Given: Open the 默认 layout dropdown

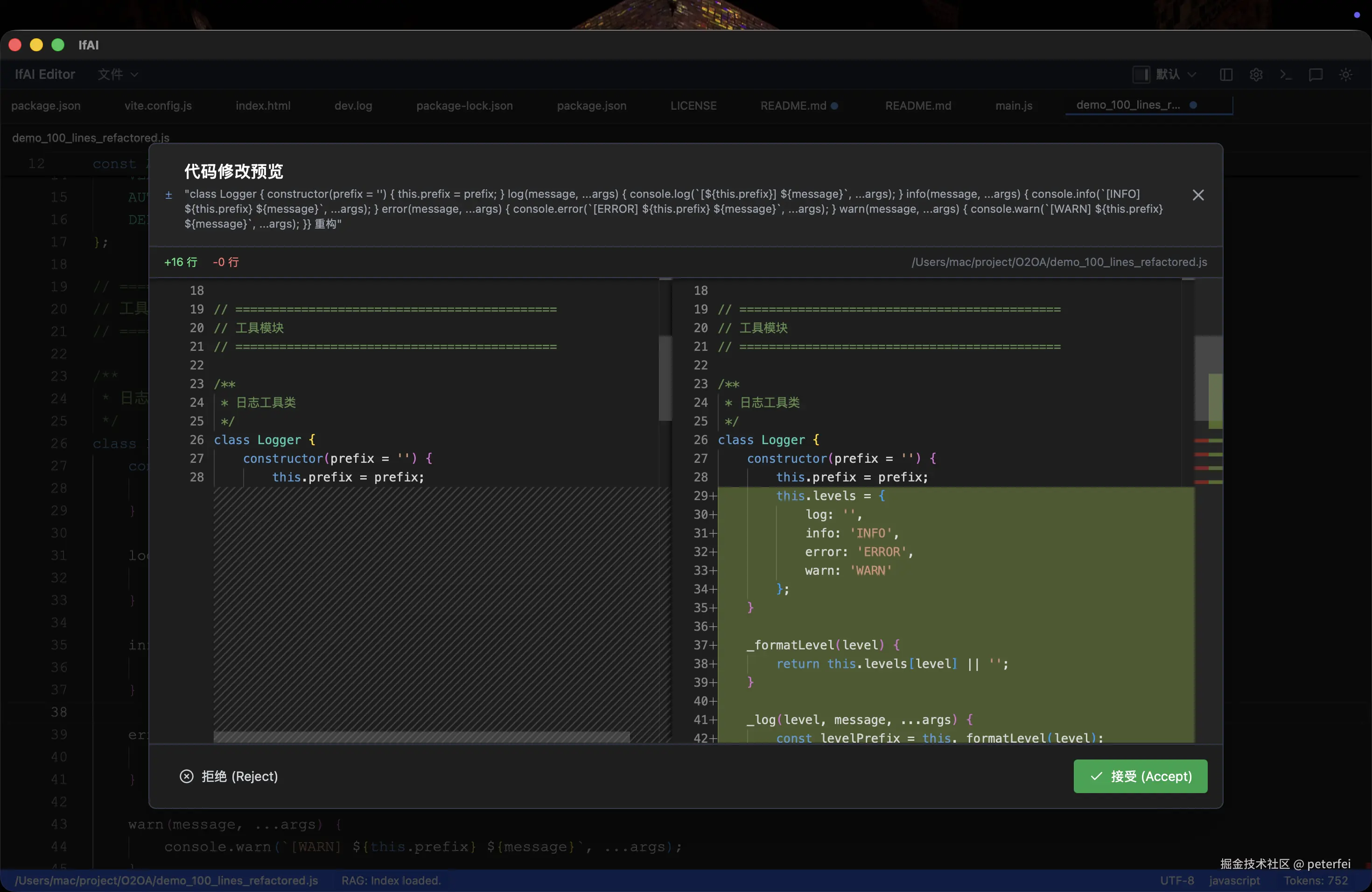Looking at the screenshot, I should (1176, 75).
